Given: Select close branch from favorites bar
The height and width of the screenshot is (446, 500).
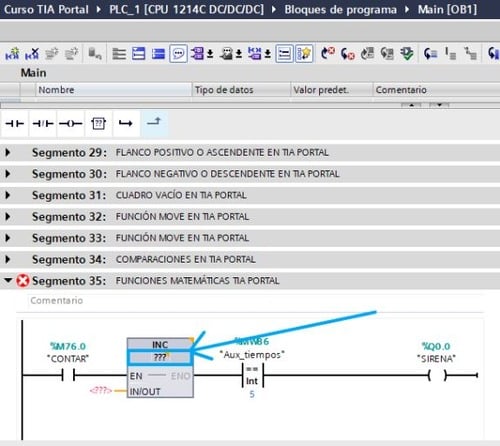Looking at the screenshot, I should [x=154, y=123].
